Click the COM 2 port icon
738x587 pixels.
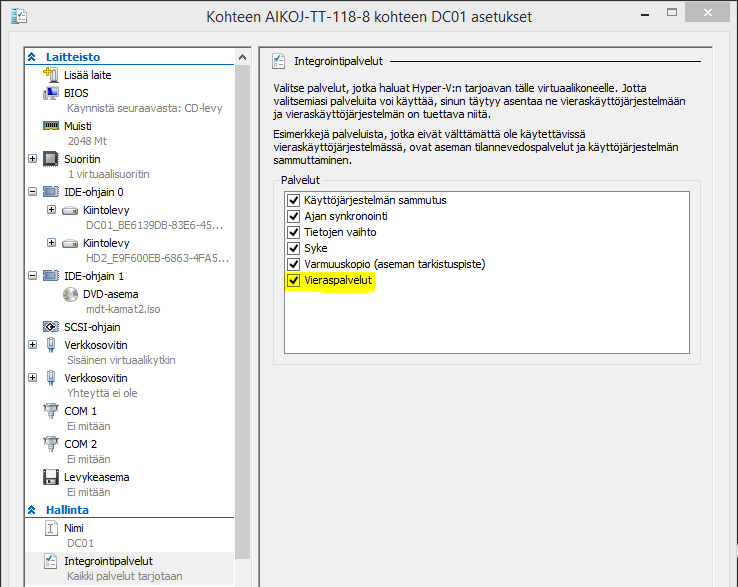coord(50,444)
